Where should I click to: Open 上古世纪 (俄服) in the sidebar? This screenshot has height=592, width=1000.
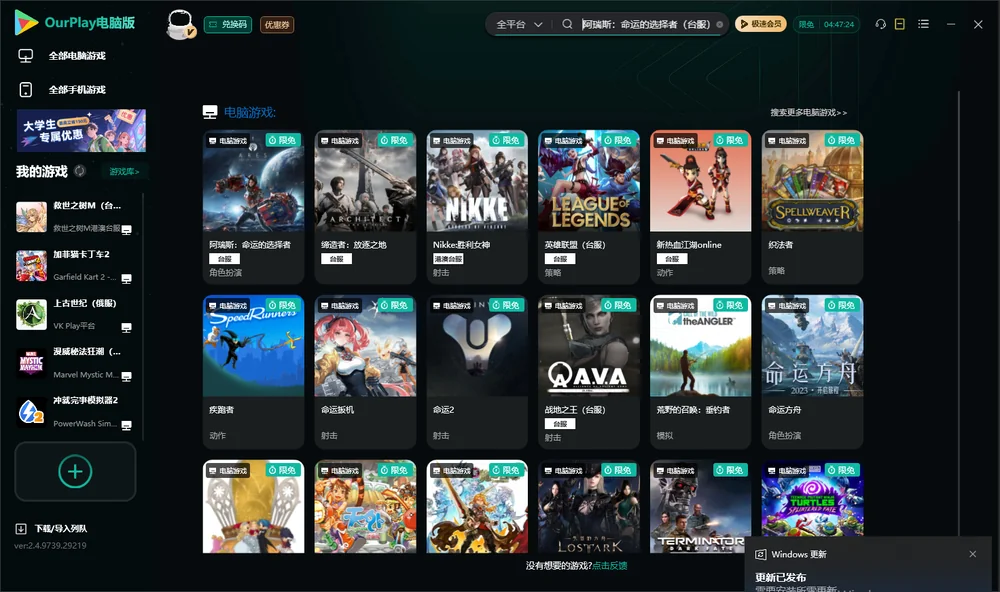(74, 314)
